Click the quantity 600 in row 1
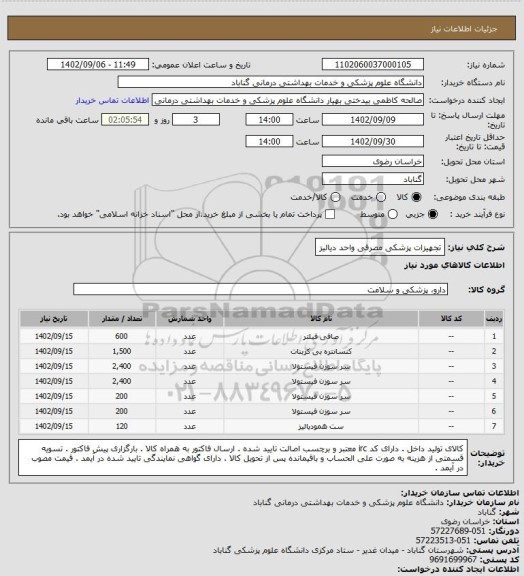 tap(122, 336)
